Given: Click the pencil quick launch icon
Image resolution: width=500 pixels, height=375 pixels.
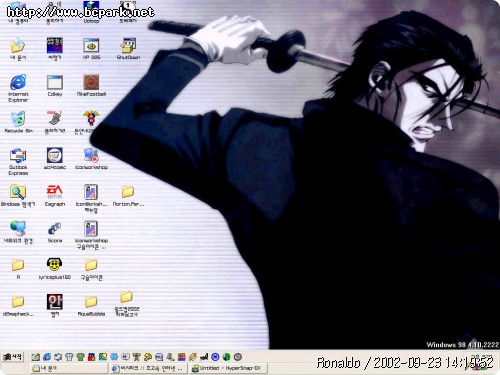Looking at the screenshot, I should click(193, 357).
